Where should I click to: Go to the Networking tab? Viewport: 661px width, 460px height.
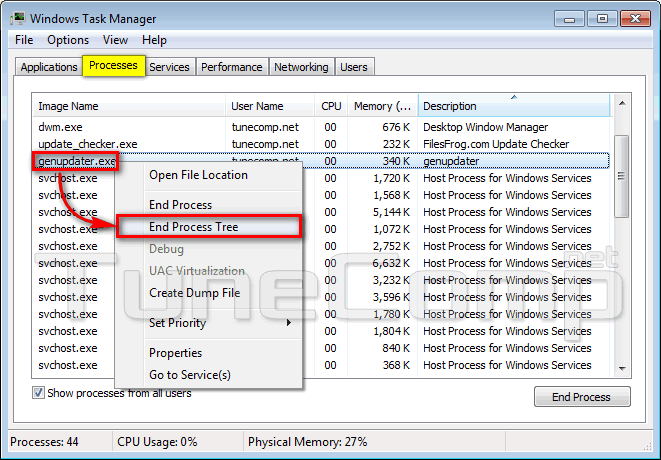[301, 67]
